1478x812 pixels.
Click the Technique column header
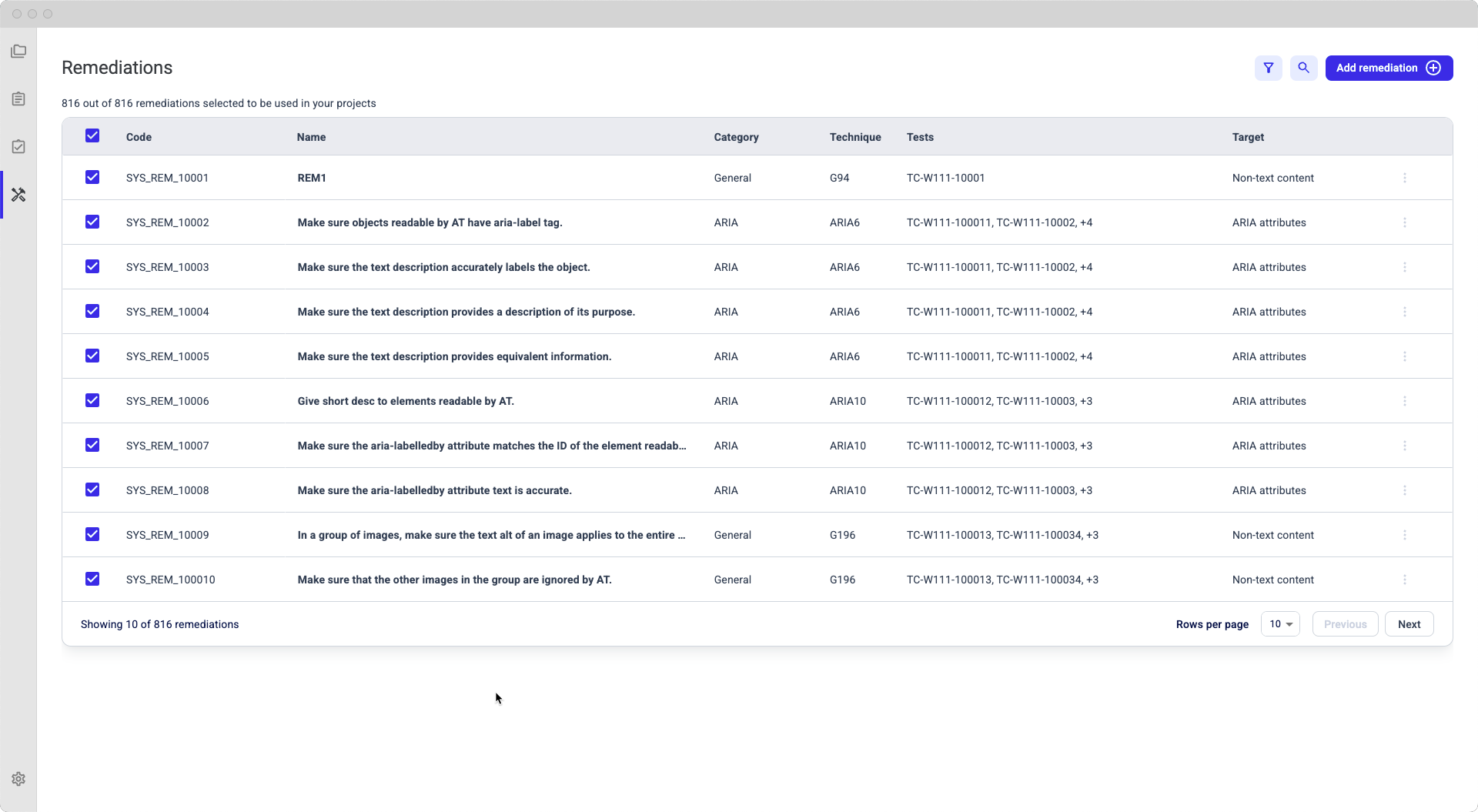855,137
